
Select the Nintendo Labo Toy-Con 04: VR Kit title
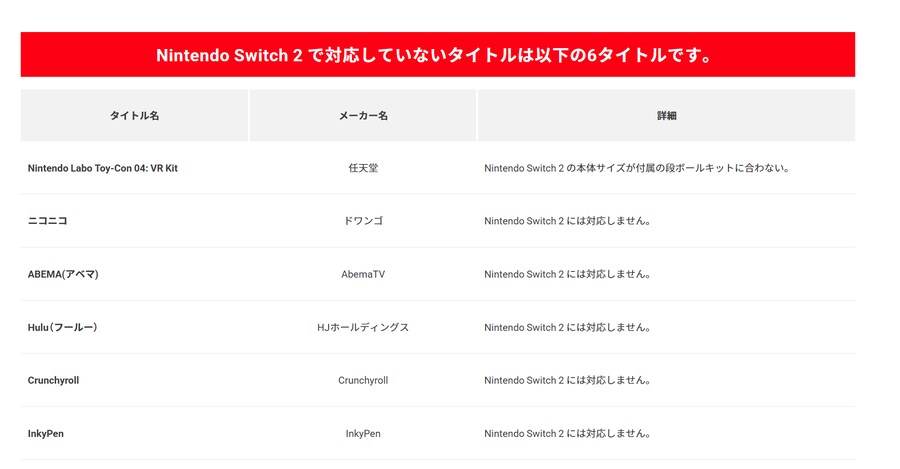[103, 168]
